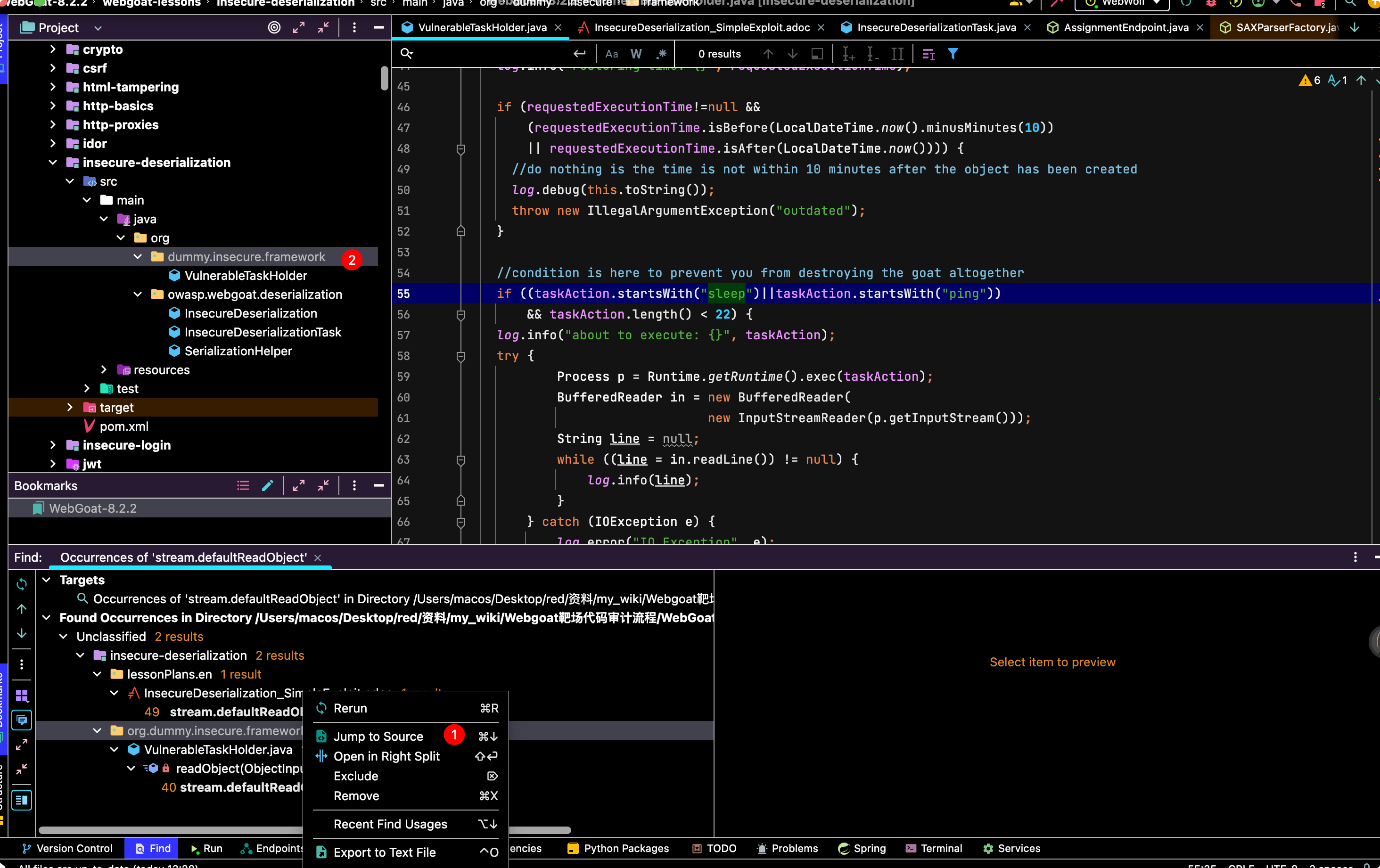Open the Project view dropdown
Screen dimensions: 1380x868
[x=98, y=27]
